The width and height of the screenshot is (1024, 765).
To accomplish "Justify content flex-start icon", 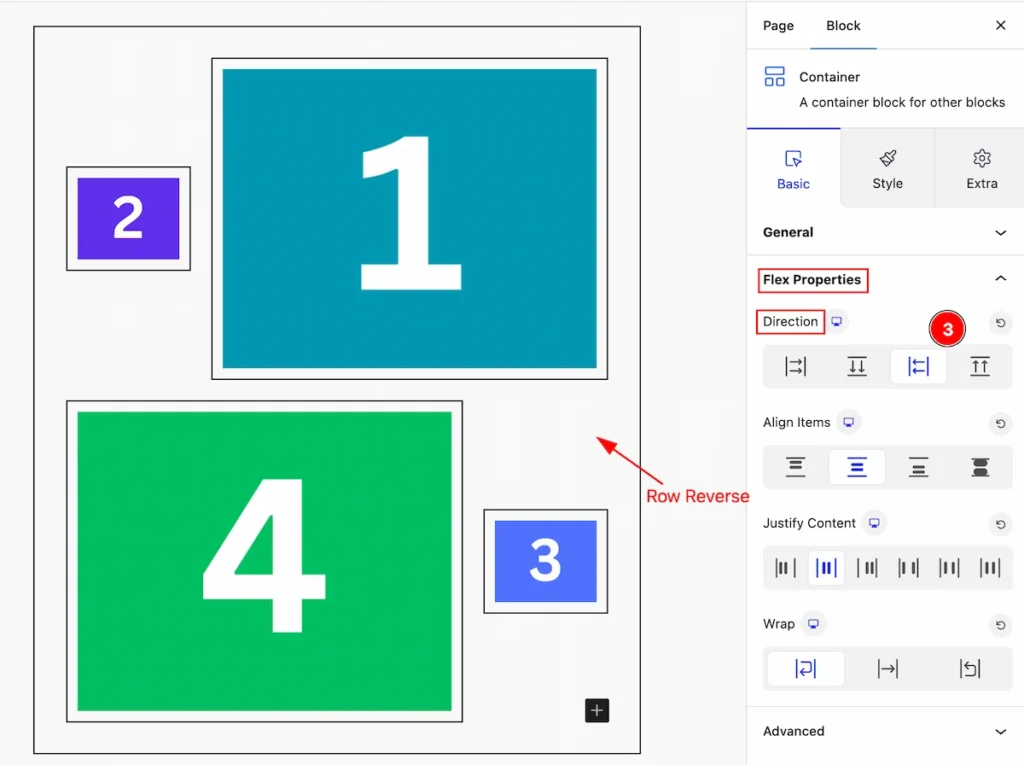I will 785,568.
